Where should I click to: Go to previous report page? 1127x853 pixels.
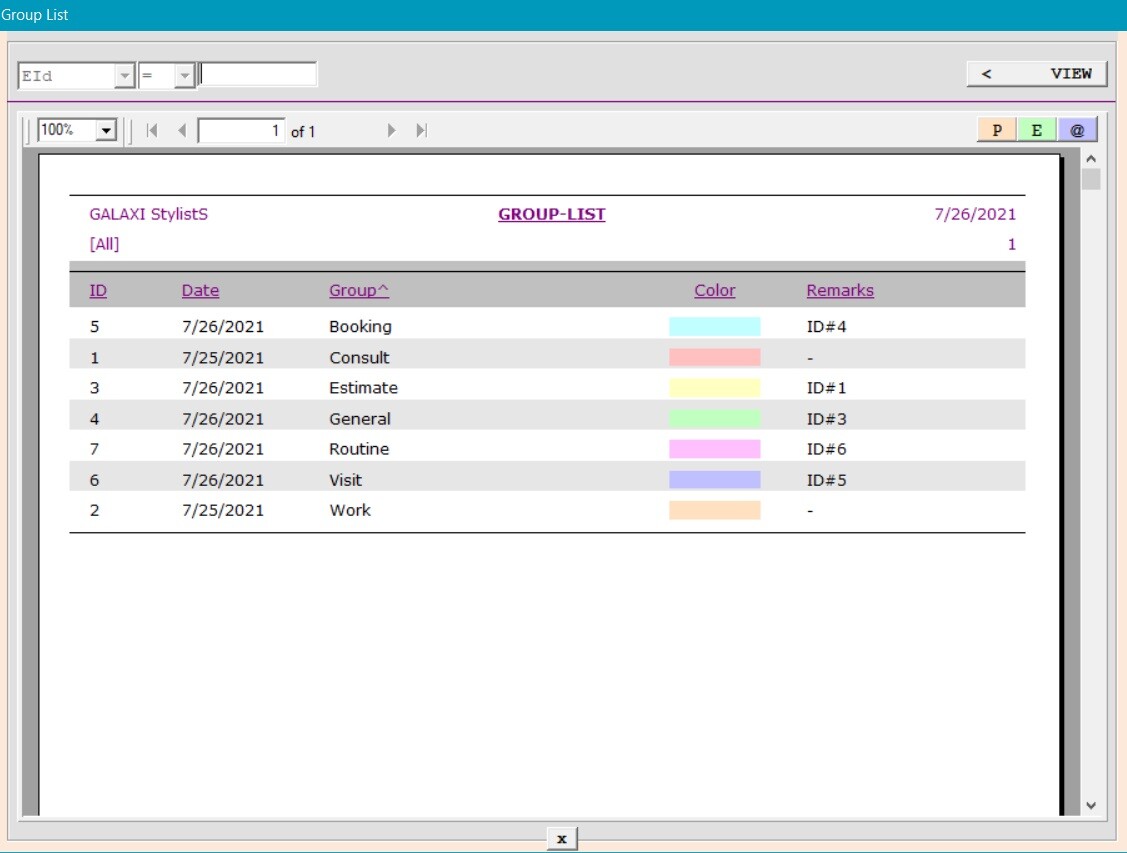(182, 131)
